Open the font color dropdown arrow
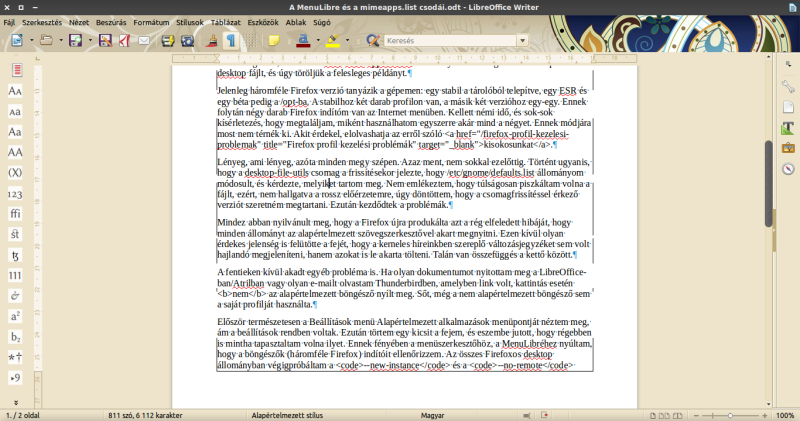Image resolution: width=800 pixels, height=421 pixels. [318, 40]
